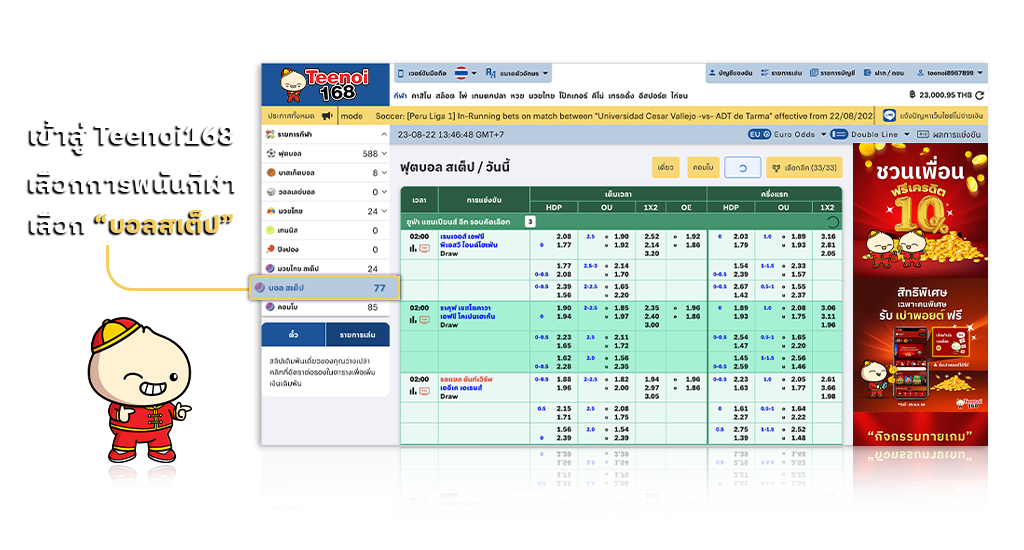1024x550 pixels.
Task: Click the league row refresh circle icon
Action: [x=832, y=222]
